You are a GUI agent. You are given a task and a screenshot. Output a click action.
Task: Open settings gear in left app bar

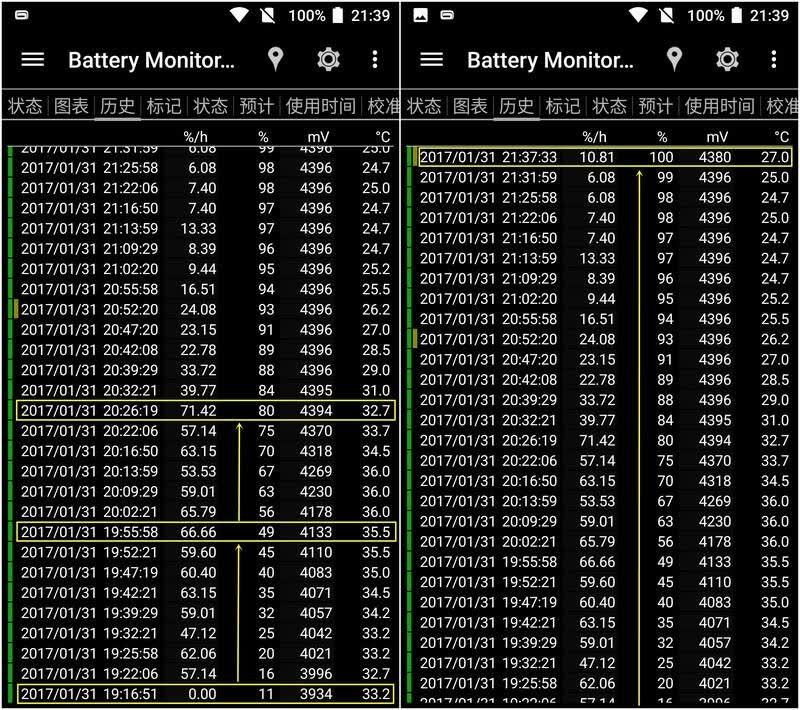point(329,60)
